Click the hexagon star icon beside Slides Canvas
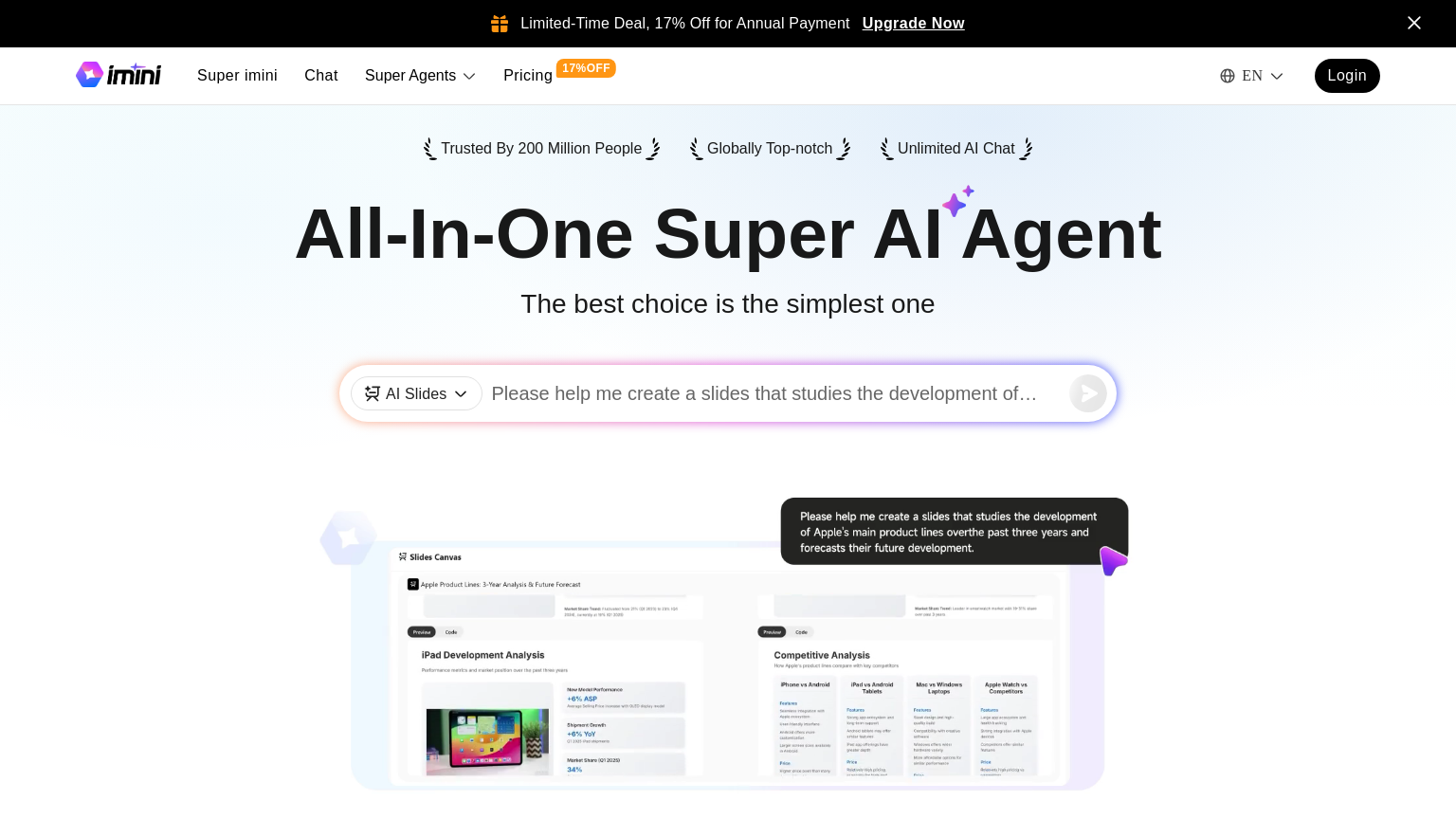This screenshot has height=819, width=1456. (348, 537)
